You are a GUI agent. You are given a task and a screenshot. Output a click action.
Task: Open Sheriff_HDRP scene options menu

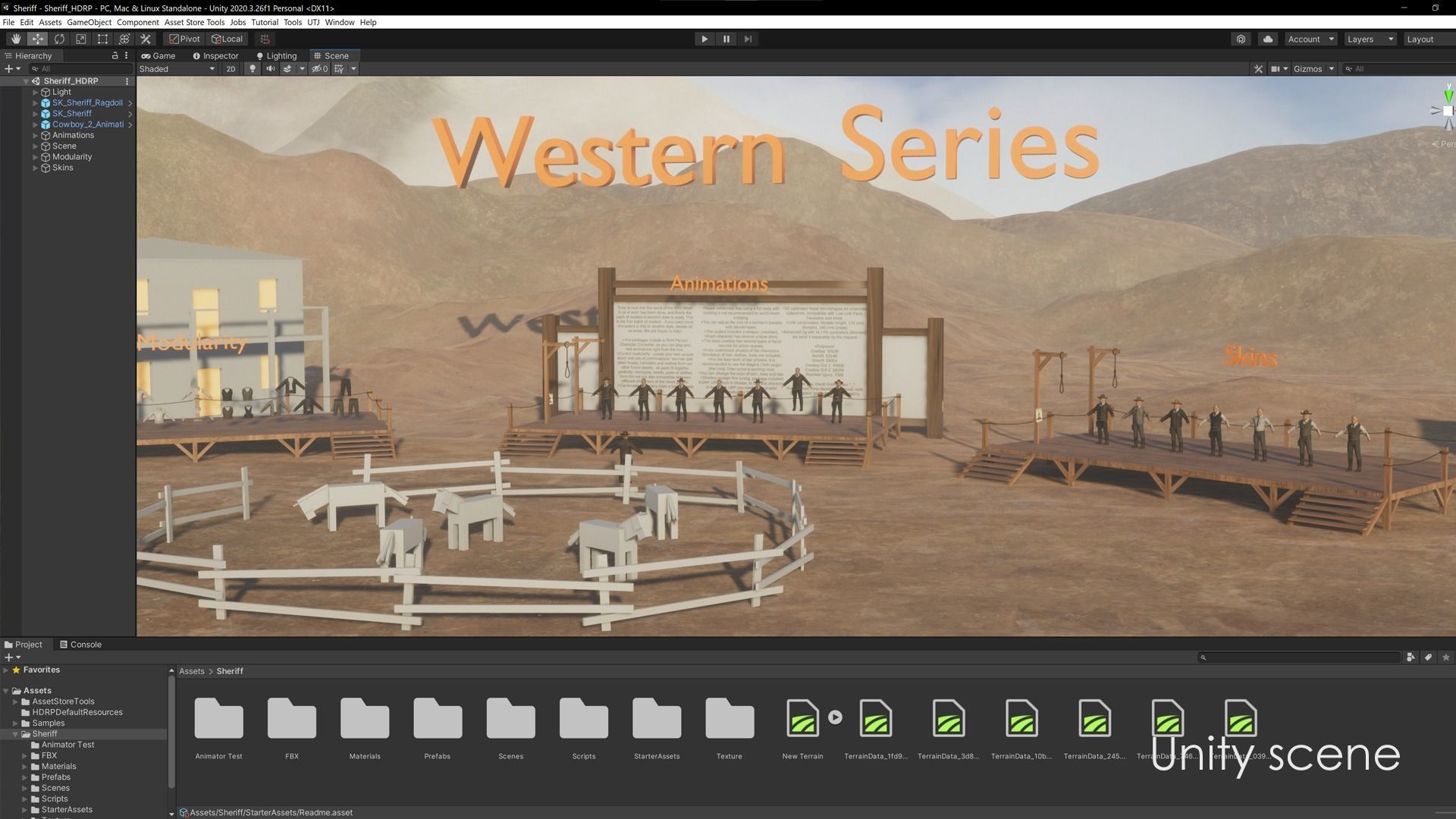(x=127, y=81)
